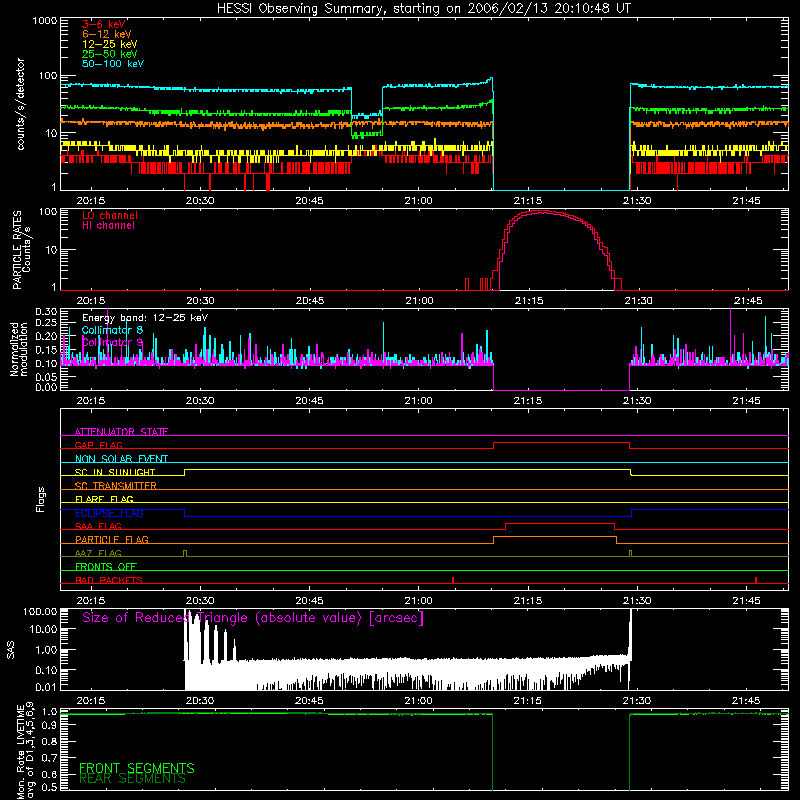Viewport: 800px width, 800px height.
Task: Click the BAD PACKETS flag label
Action: (109, 580)
